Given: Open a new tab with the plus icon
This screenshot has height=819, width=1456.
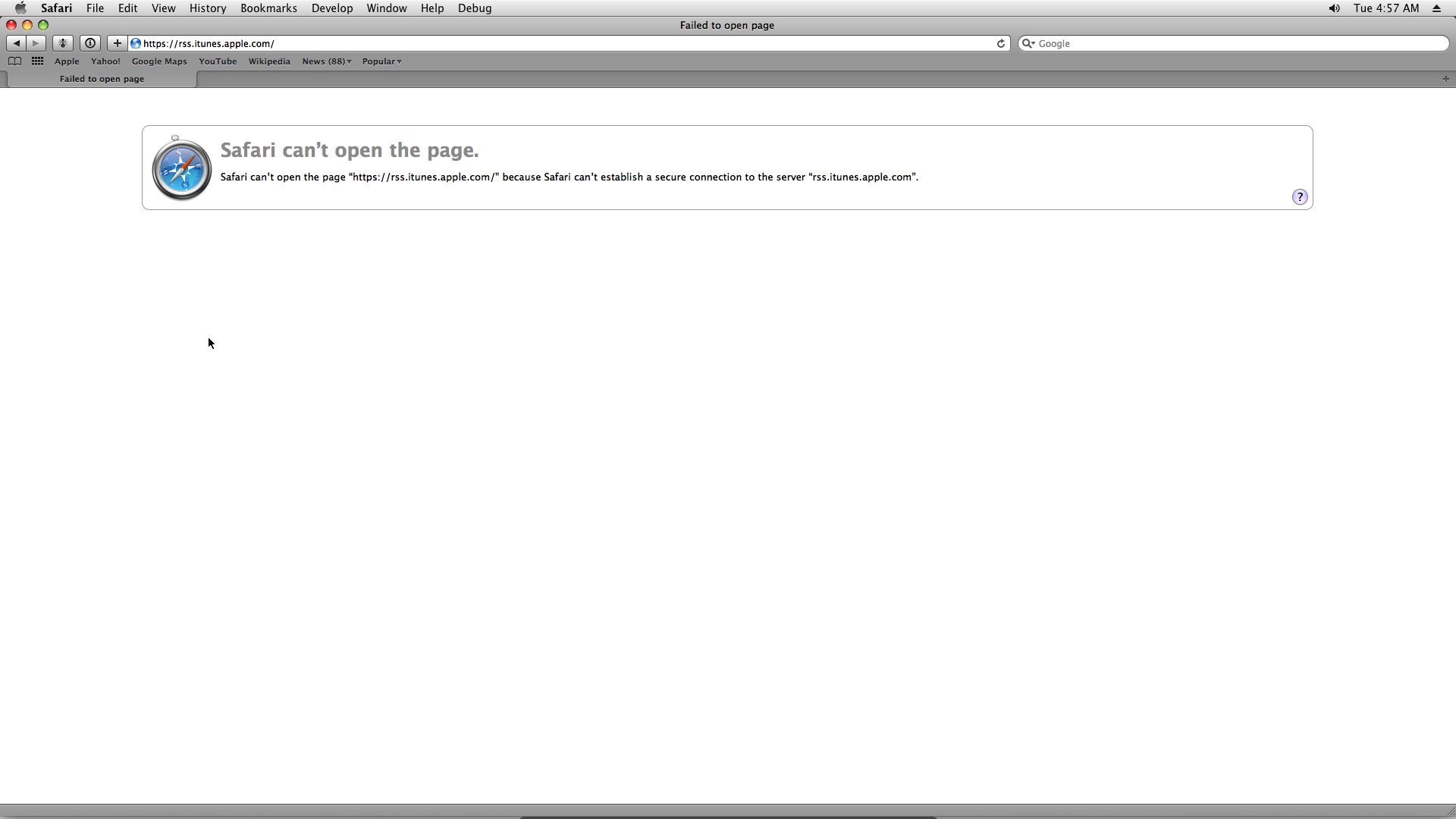Looking at the screenshot, I should 1445,79.
